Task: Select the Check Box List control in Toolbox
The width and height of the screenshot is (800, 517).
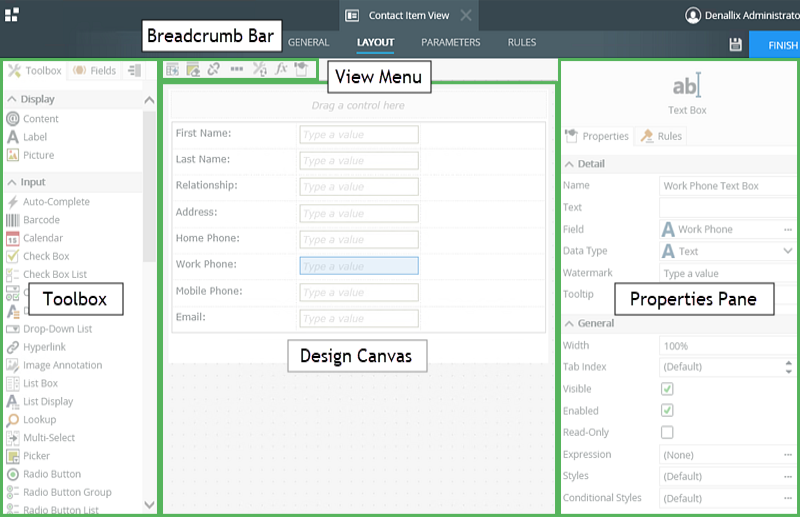Action: click(x=46, y=274)
